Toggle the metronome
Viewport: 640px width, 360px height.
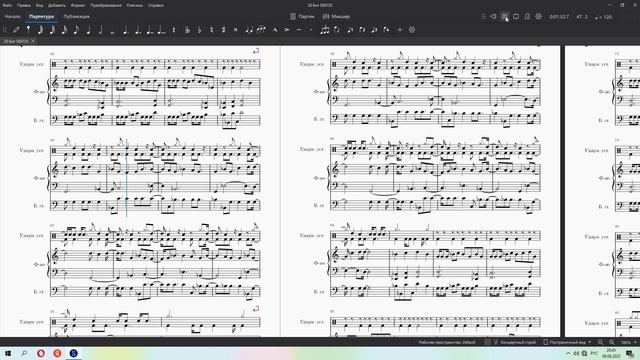click(527, 16)
